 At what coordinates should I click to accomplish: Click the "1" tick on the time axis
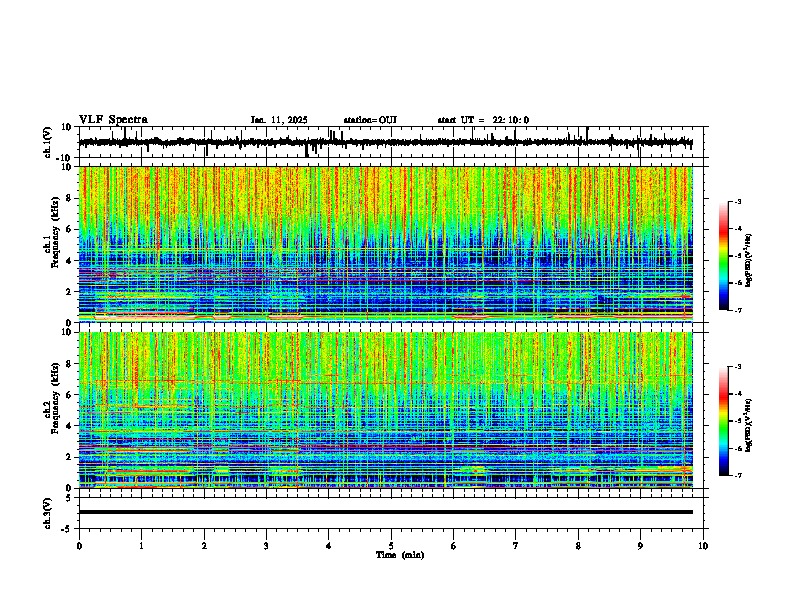[x=141, y=546]
